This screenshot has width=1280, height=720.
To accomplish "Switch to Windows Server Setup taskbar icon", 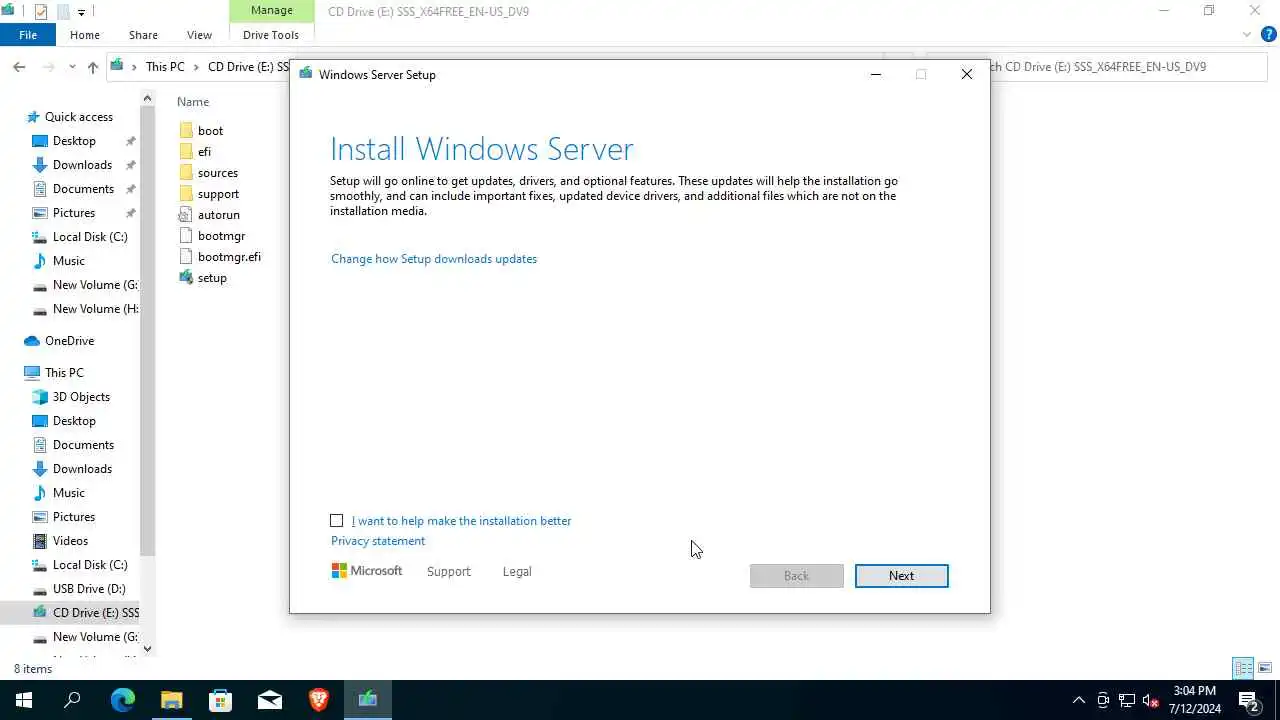I will (368, 700).
